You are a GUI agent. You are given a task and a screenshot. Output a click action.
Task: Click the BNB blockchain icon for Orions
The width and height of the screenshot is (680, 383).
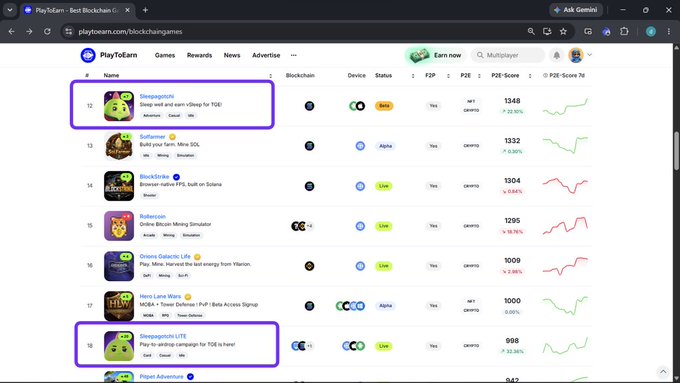coord(309,266)
